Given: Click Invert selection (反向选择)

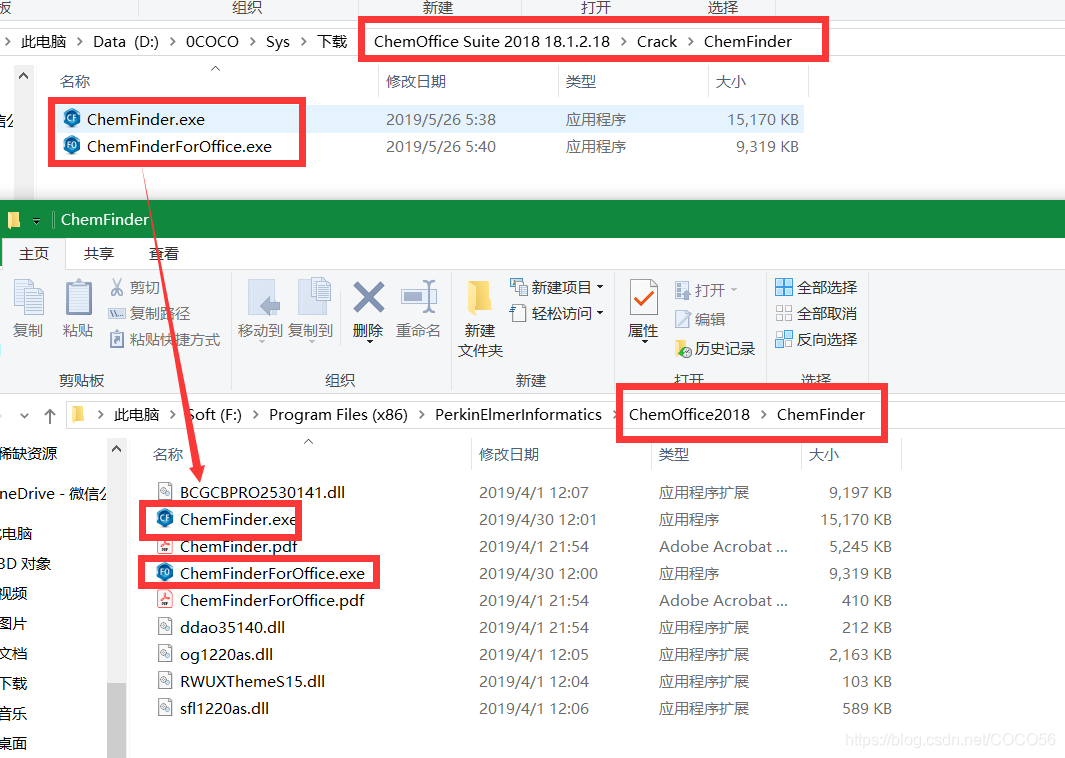Looking at the screenshot, I should 816,339.
